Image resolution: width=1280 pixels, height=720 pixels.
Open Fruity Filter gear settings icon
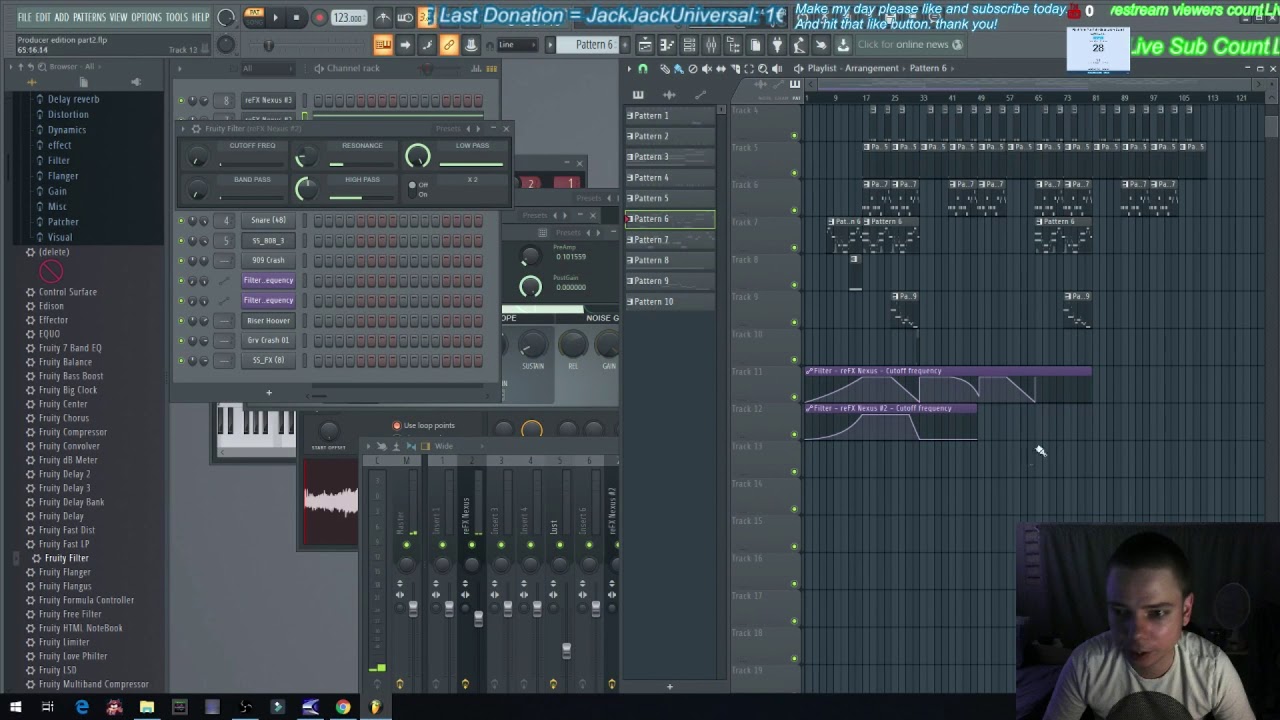point(196,129)
